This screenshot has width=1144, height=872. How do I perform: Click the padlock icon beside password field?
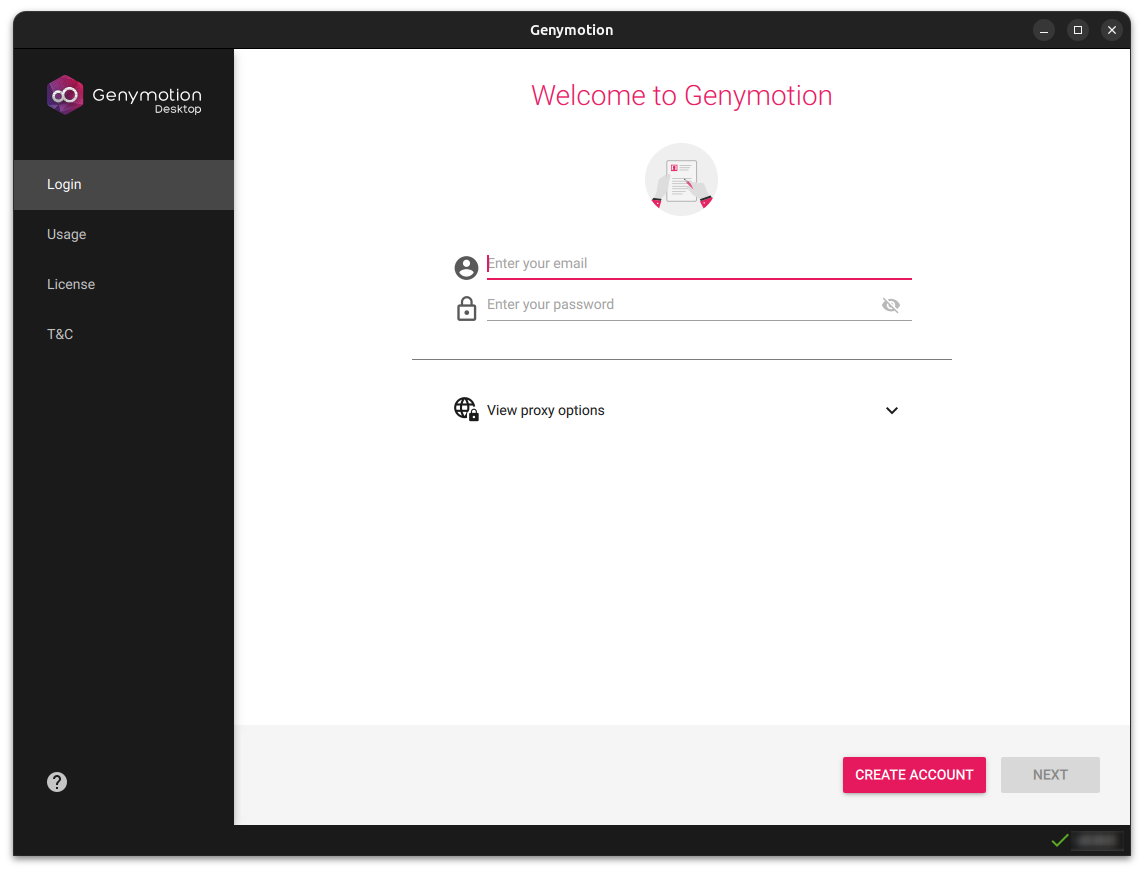coord(466,308)
